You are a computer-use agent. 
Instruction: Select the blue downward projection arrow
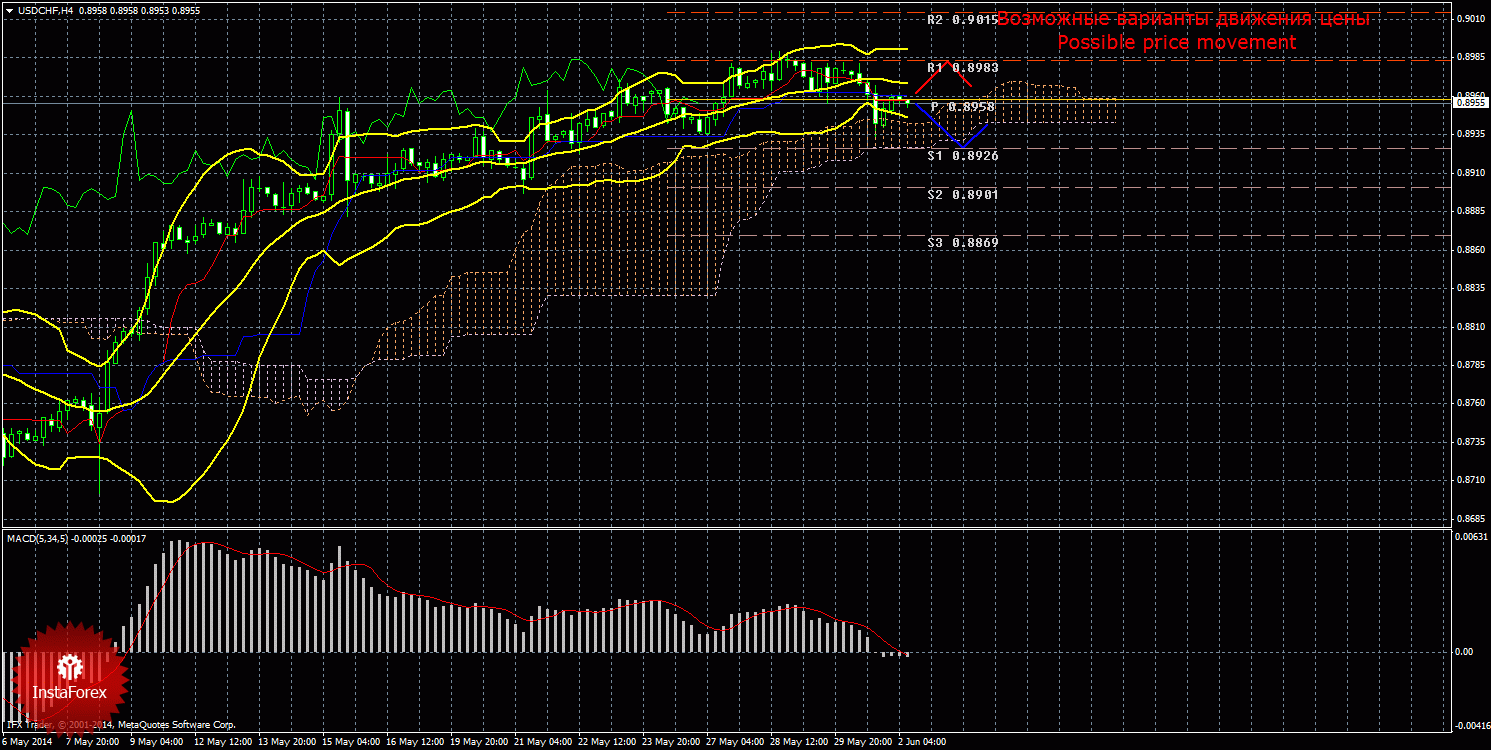pos(952,128)
